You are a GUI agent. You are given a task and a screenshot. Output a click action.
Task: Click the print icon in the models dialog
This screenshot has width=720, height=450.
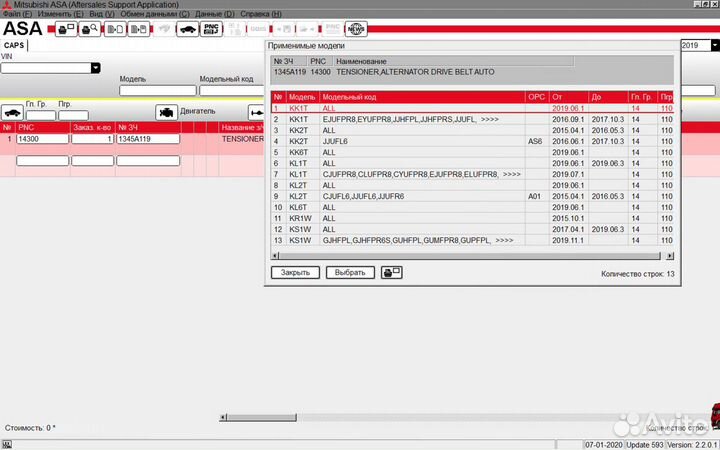pyautogui.click(x=392, y=272)
